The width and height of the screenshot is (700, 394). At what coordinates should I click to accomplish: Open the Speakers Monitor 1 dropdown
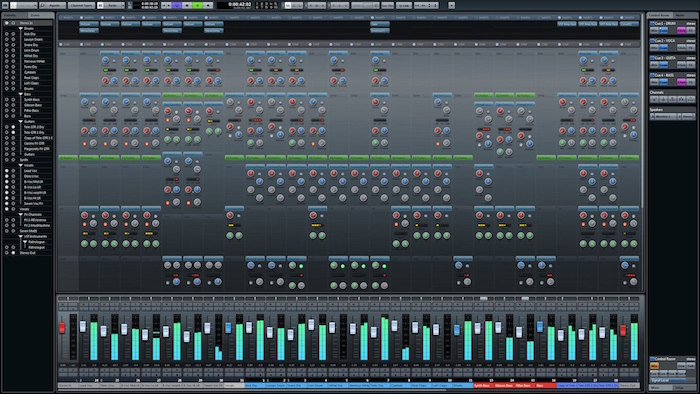[665, 116]
